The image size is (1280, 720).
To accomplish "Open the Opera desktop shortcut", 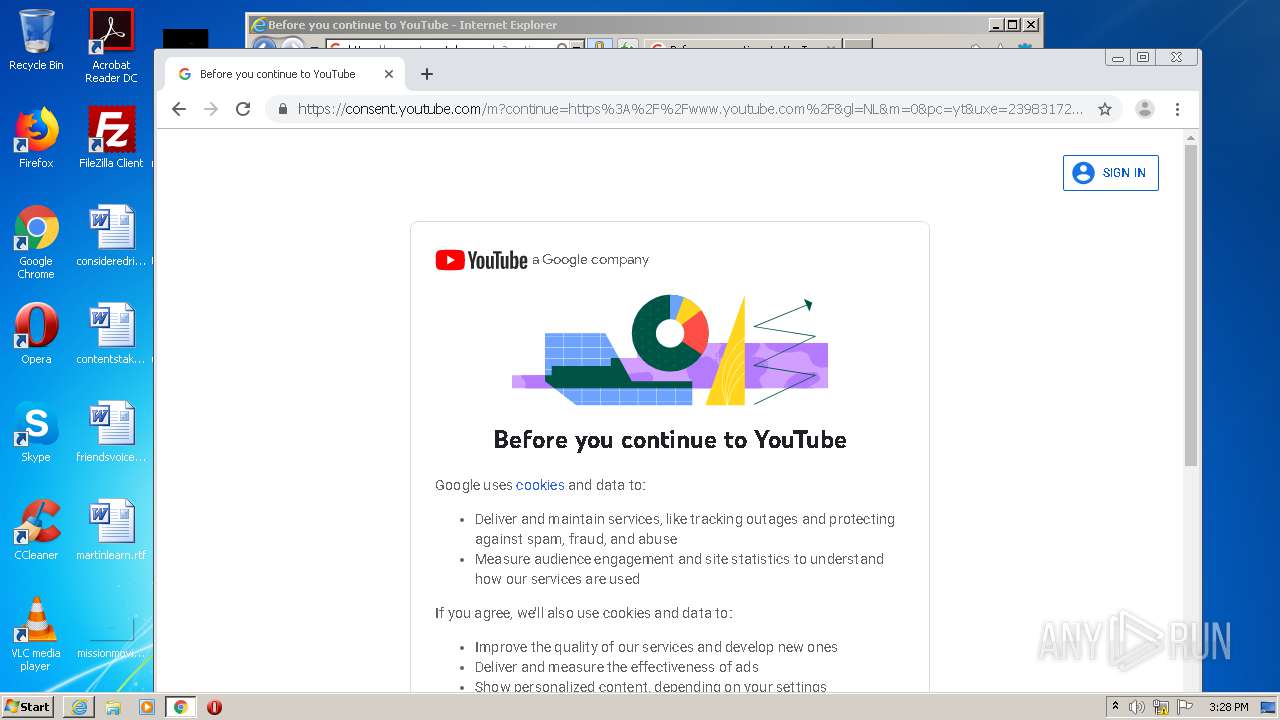I will 36,334.
